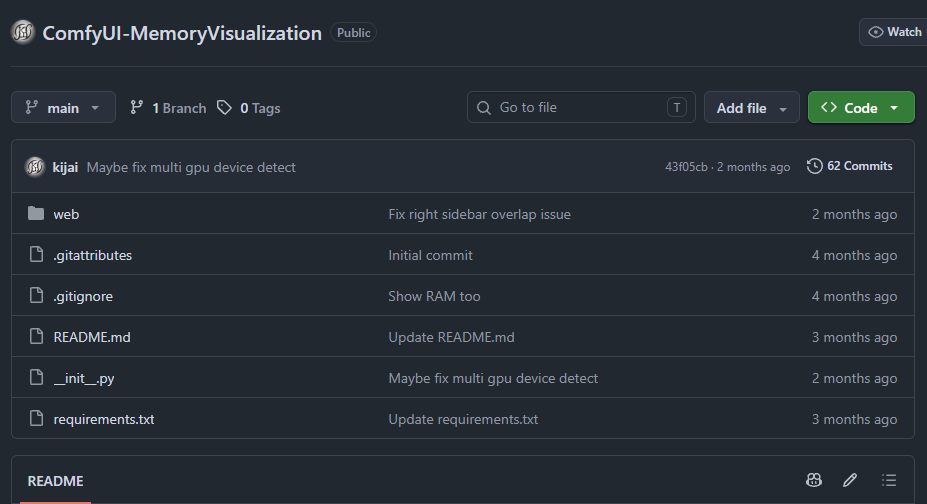Image resolution: width=927 pixels, height=504 pixels.
Task: Open the ComfyUI-MemoryVisualization repository title link
Action: (182, 33)
